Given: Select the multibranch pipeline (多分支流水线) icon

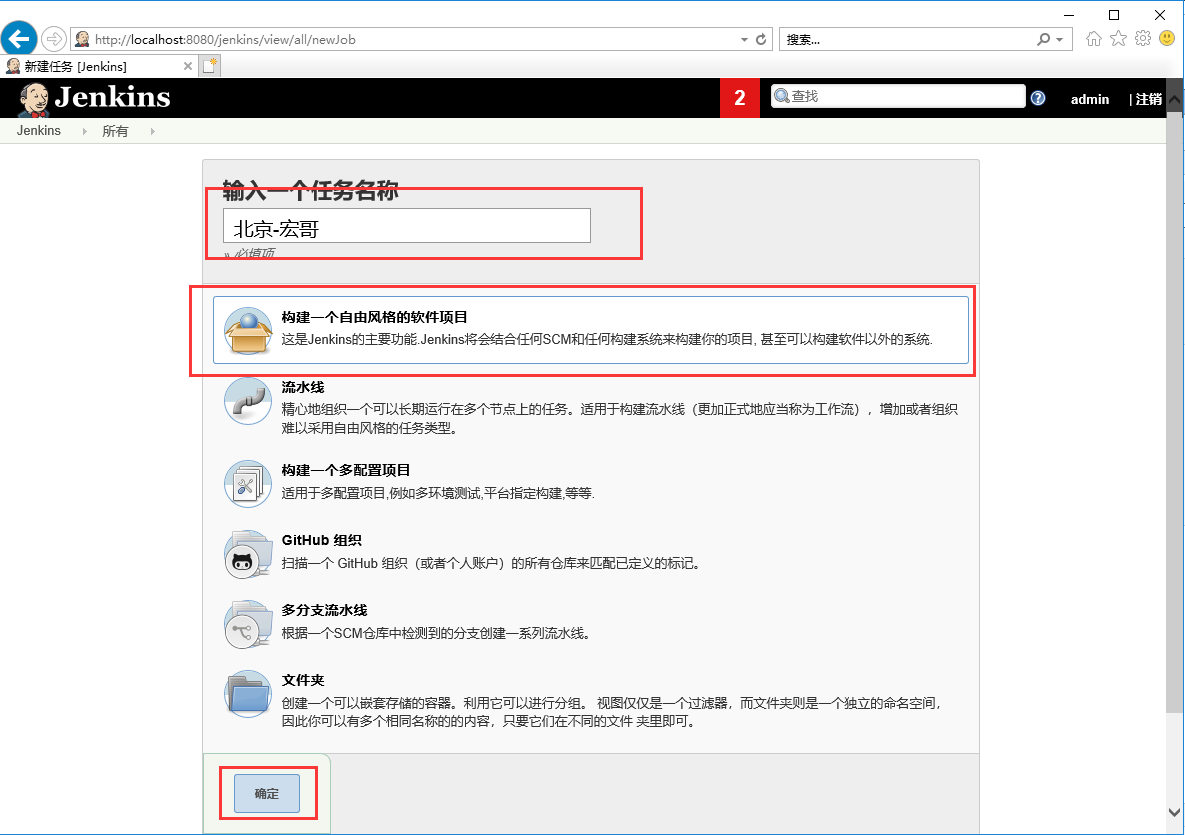Looking at the screenshot, I should pyautogui.click(x=248, y=624).
